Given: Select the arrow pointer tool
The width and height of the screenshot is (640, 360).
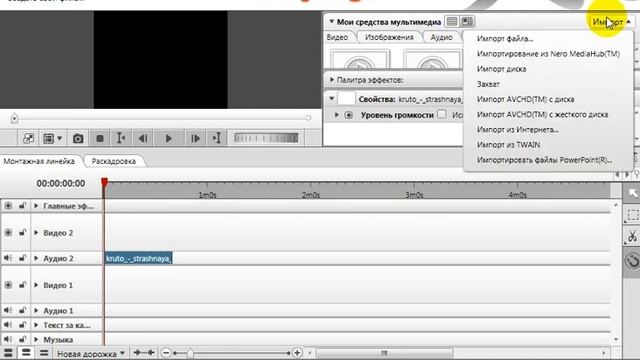Looking at the screenshot, I should pos(632,193).
